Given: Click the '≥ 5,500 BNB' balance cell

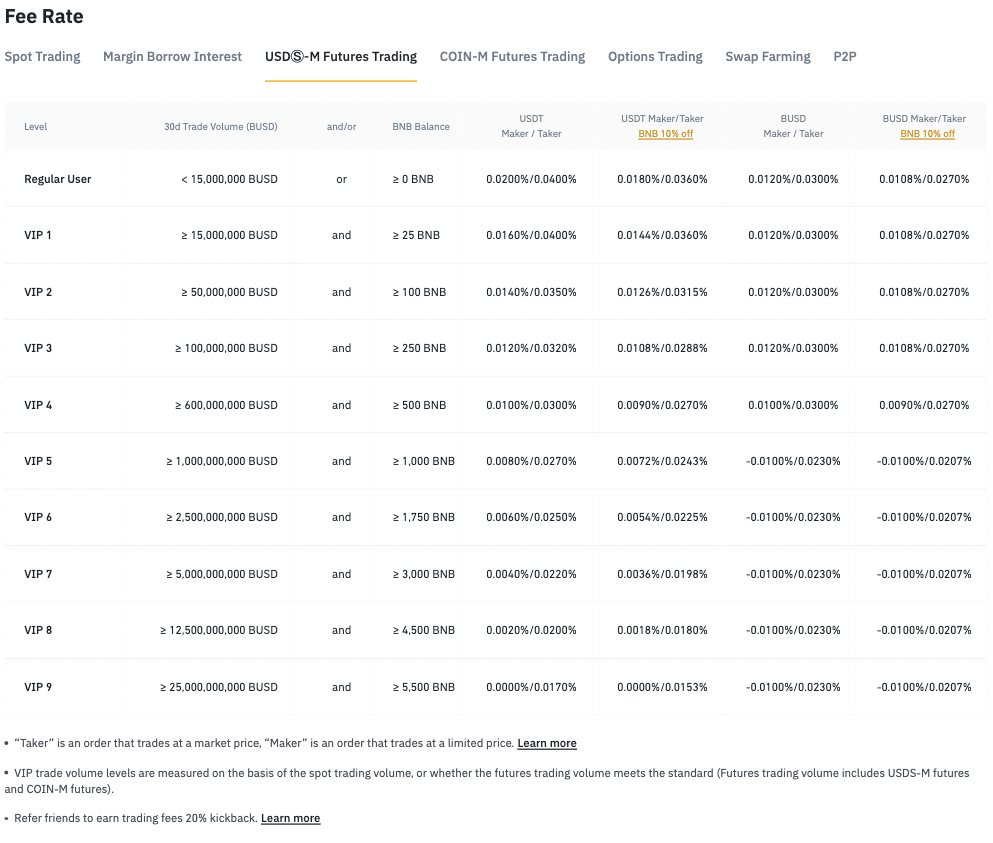Looking at the screenshot, I should coord(424,687).
